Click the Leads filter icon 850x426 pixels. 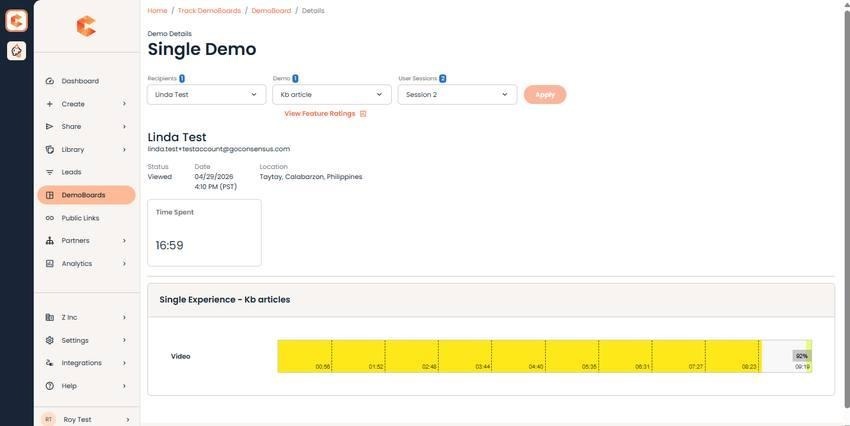click(x=50, y=172)
